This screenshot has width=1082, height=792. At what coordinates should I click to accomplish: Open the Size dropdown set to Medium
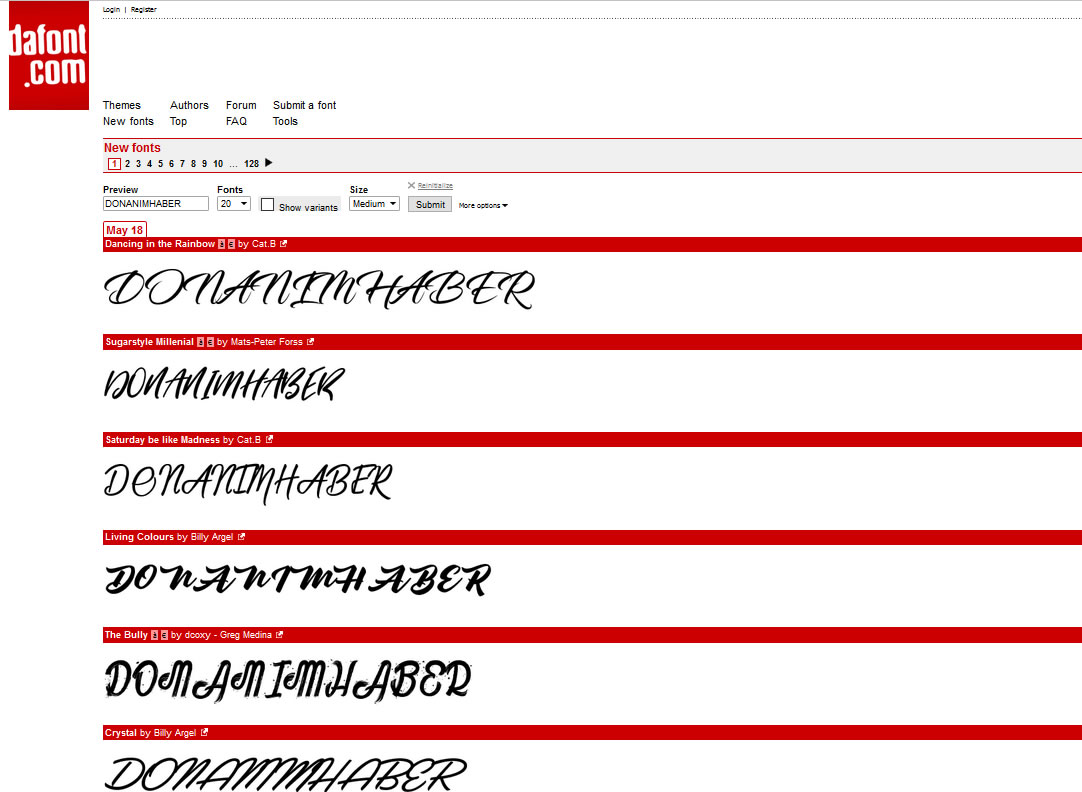[374, 204]
